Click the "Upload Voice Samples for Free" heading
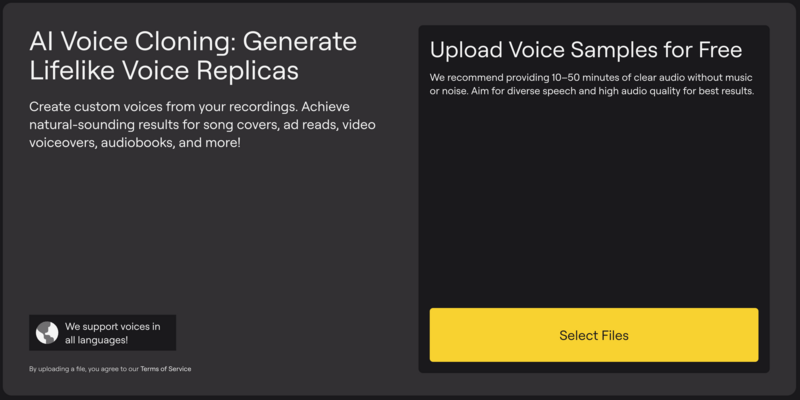The image size is (800, 400). [x=585, y=50]
